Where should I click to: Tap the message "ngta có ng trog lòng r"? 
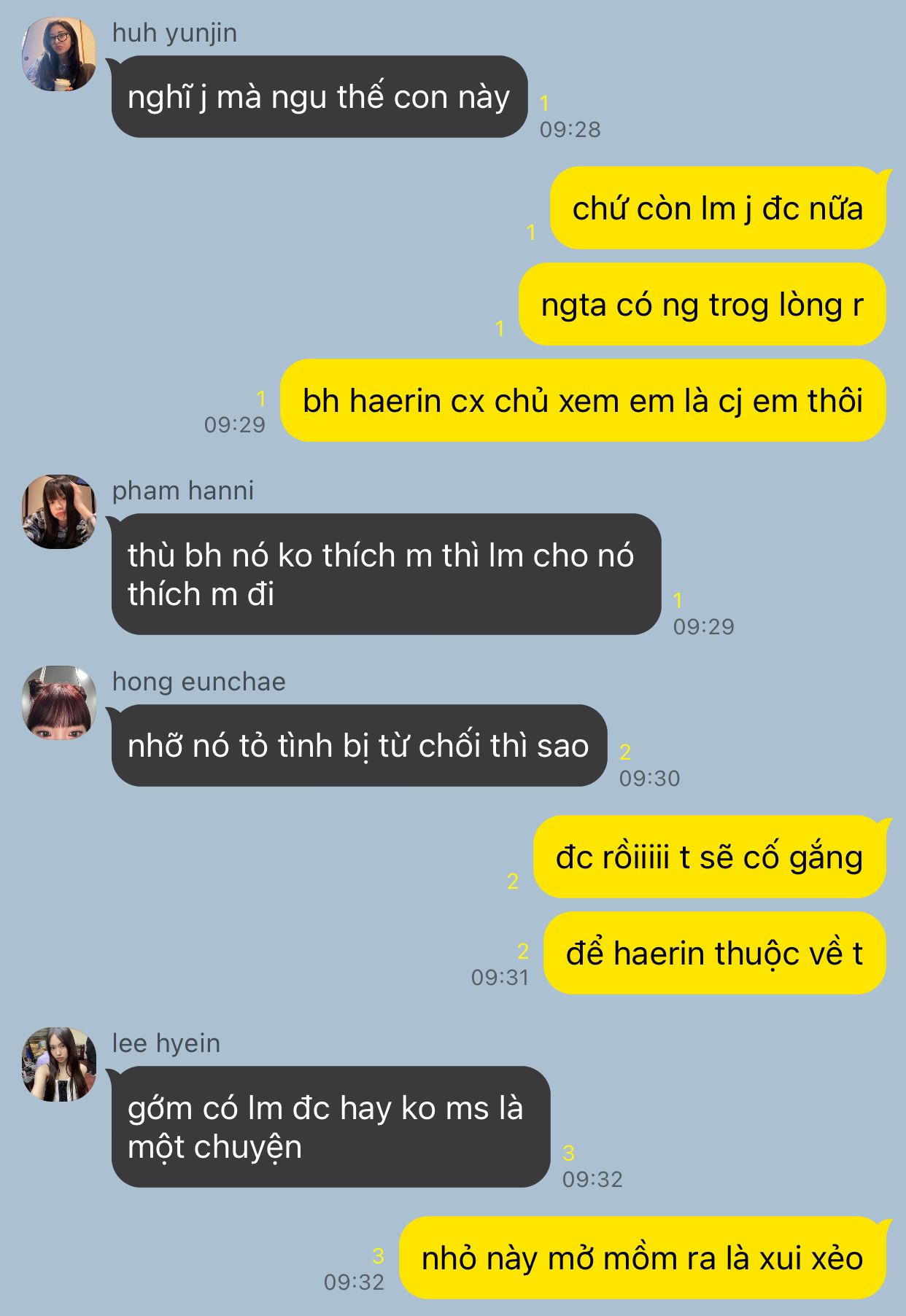point(702,304)
